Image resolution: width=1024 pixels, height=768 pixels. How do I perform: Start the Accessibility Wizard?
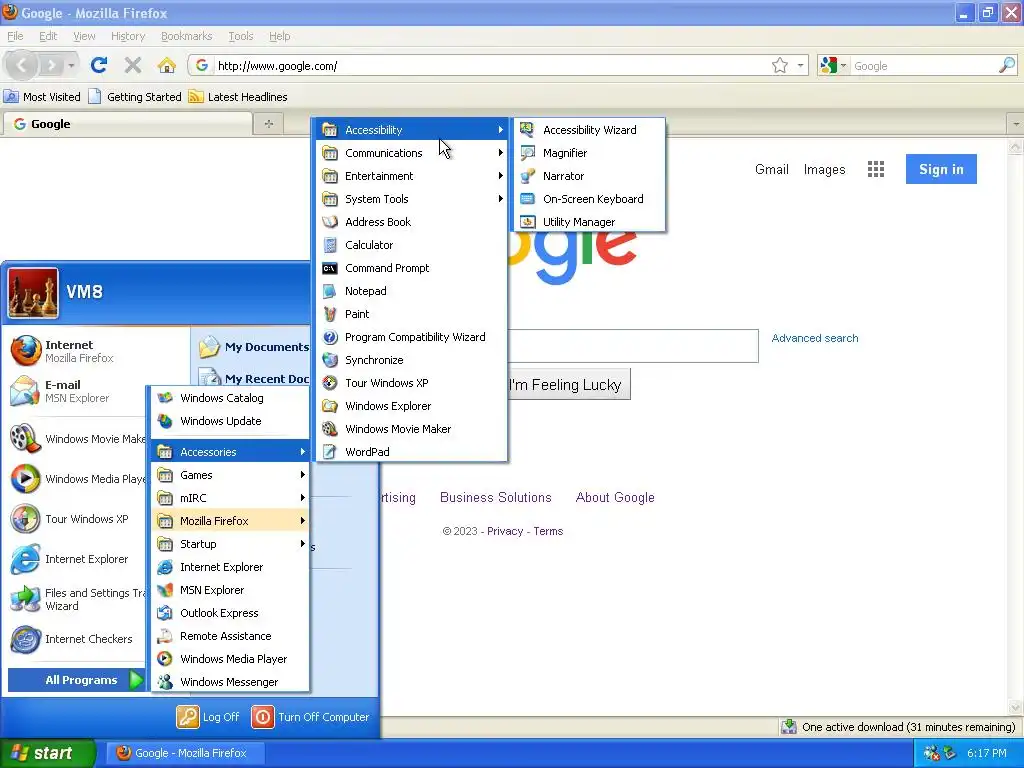589,130
